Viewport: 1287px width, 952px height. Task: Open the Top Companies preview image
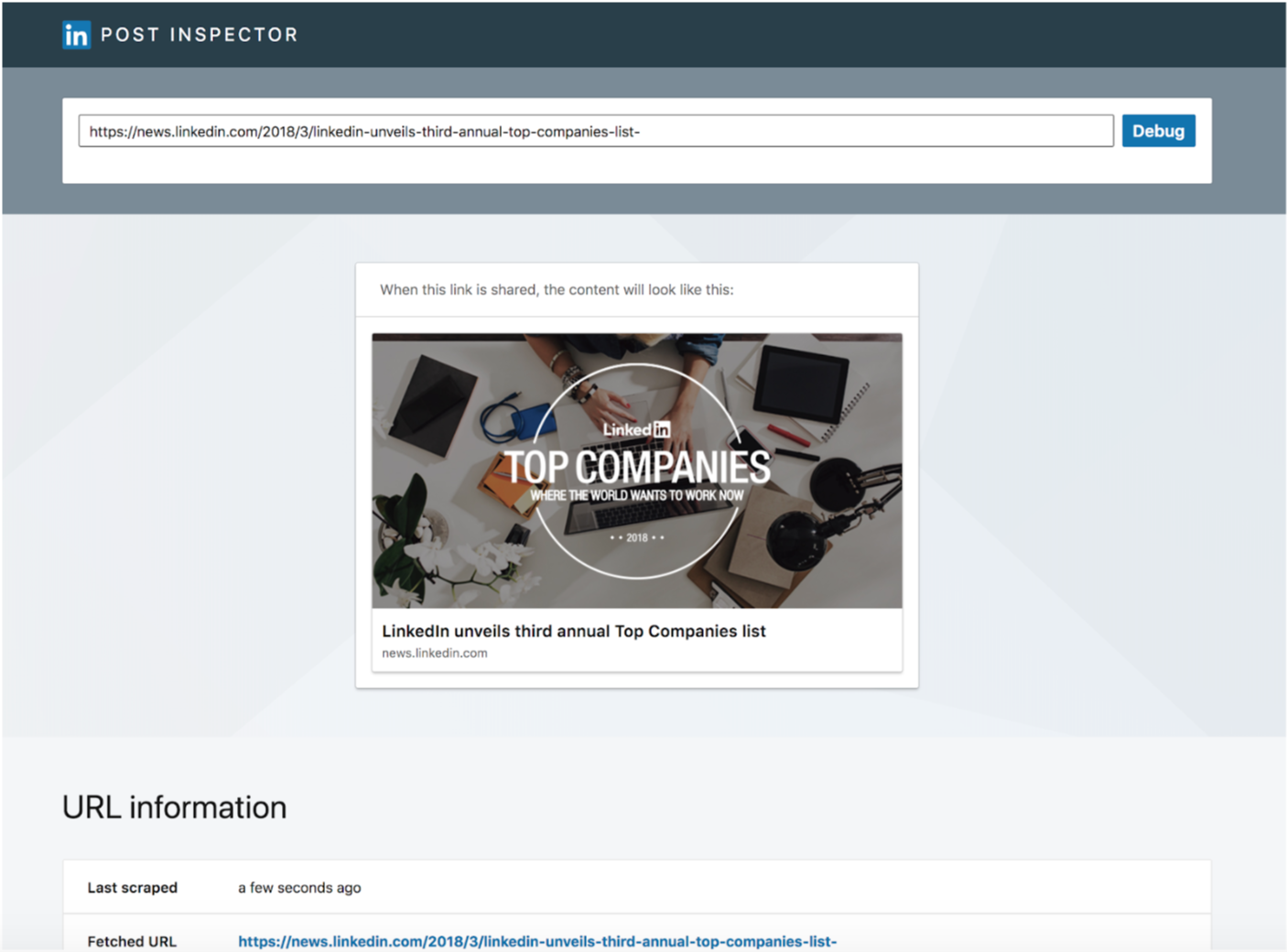[637, 471]
